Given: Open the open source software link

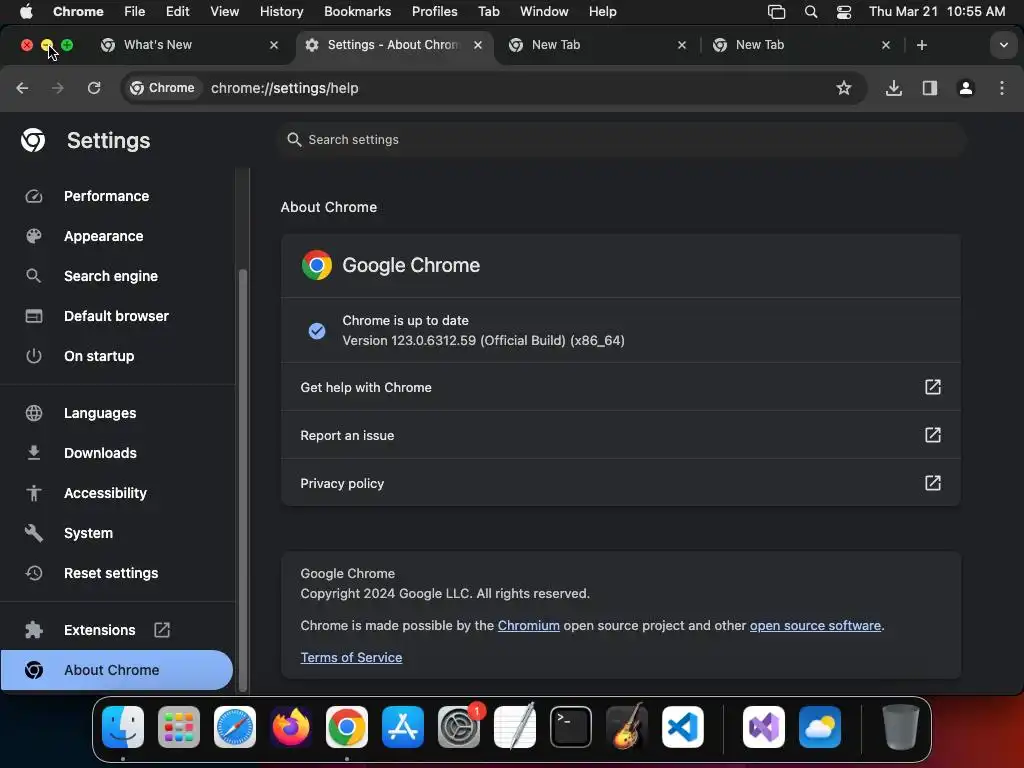Looking at the screenshot, I should [815, 626].
